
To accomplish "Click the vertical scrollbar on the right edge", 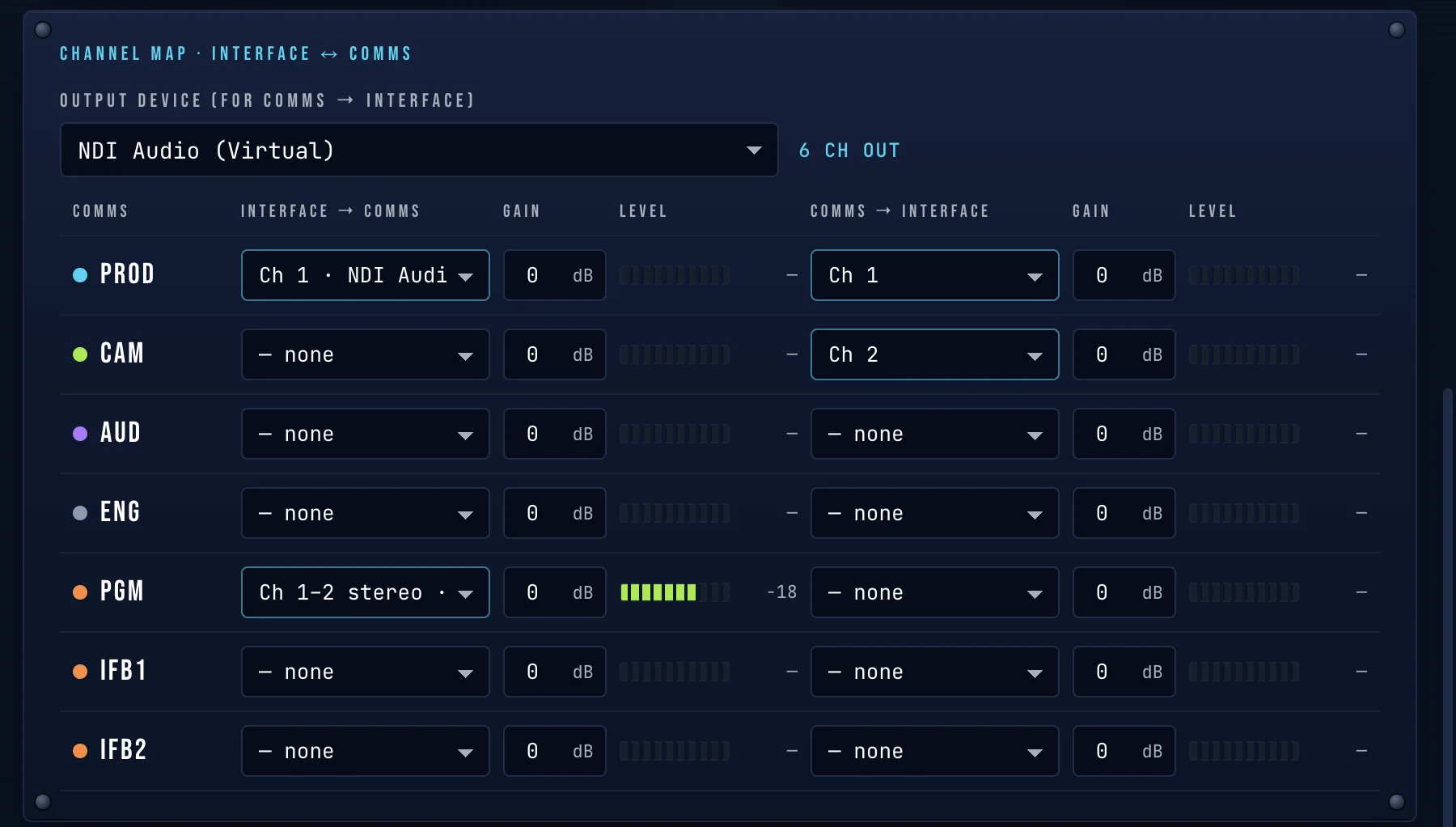I will (1448, 607).
